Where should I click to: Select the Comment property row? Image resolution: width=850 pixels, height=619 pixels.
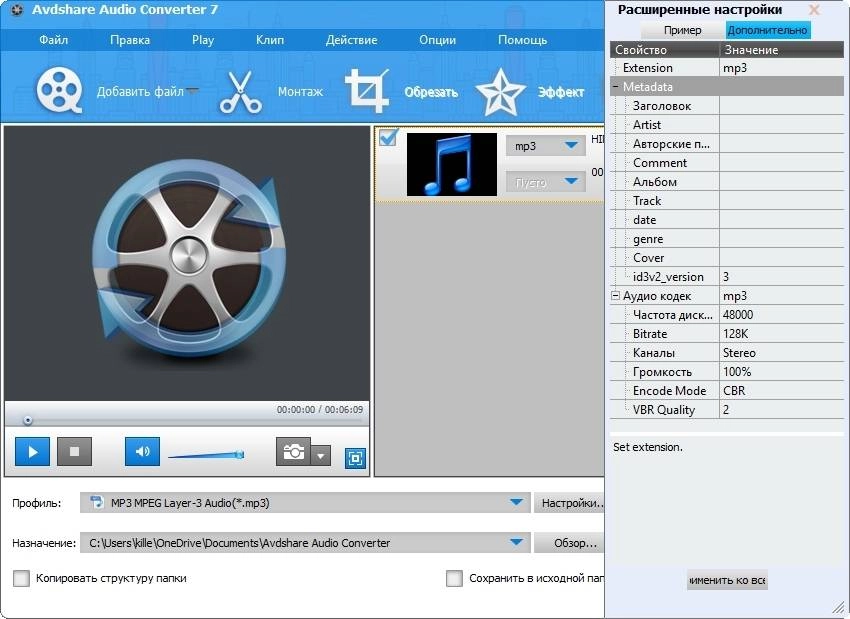727,163
